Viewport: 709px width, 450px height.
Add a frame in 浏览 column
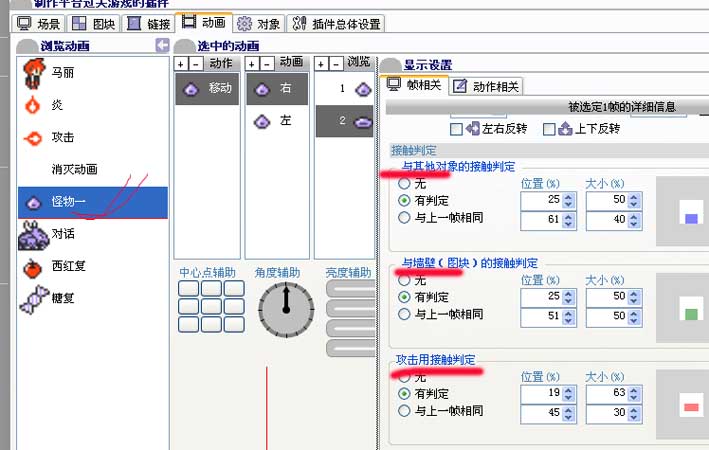(x=321, y=64)
